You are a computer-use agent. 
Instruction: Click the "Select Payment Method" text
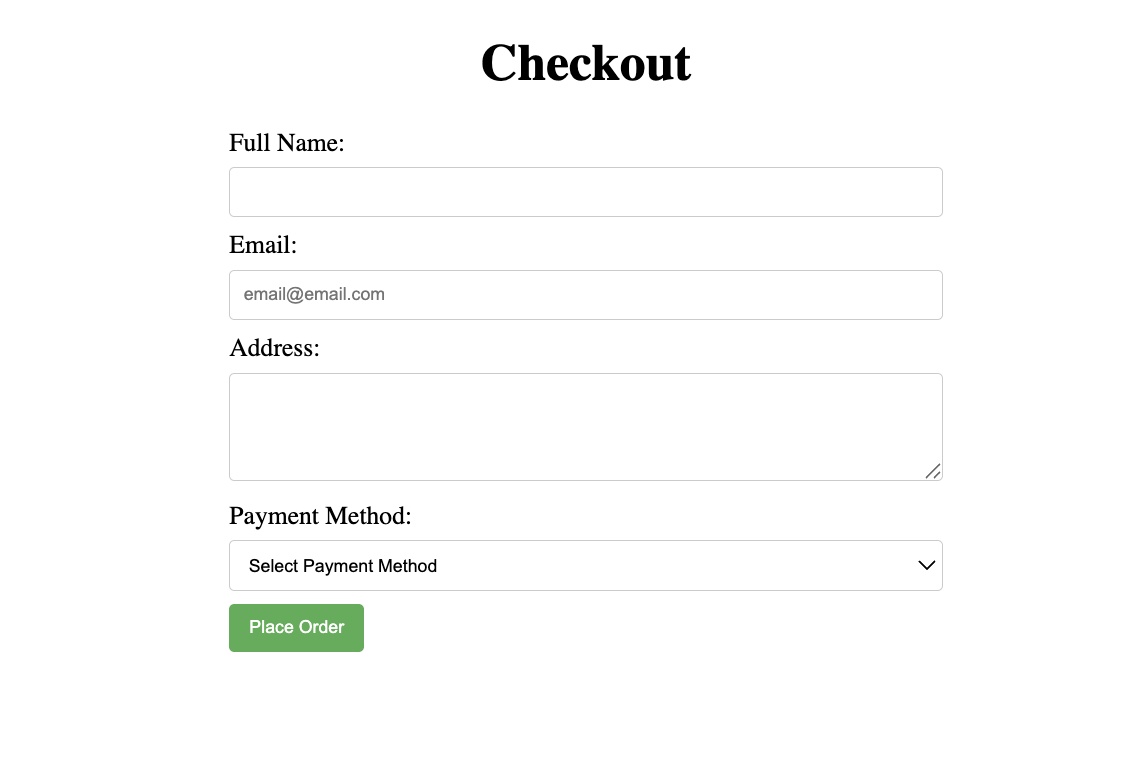pos(343,566)
